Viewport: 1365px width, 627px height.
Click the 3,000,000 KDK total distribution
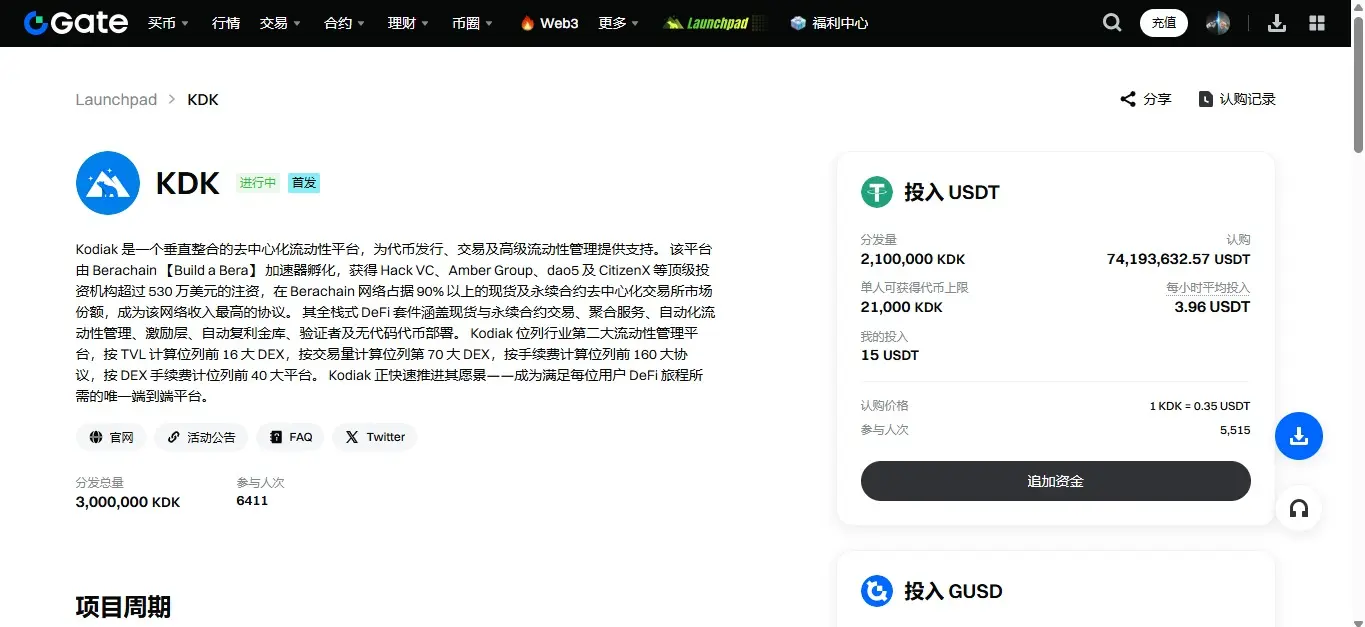tap(128, 502)
